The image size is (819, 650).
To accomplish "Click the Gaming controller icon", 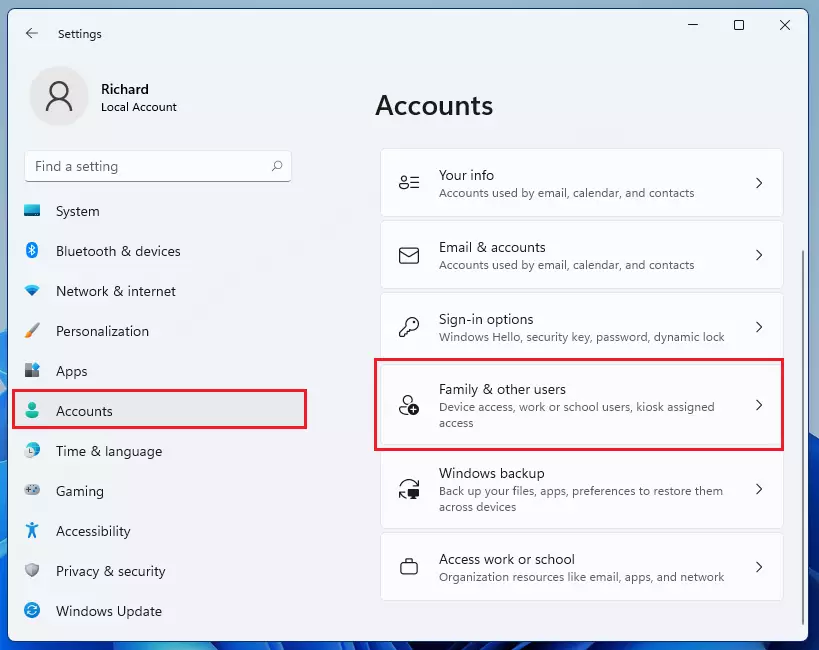I will pyautogui.click(x=32, y=490).
